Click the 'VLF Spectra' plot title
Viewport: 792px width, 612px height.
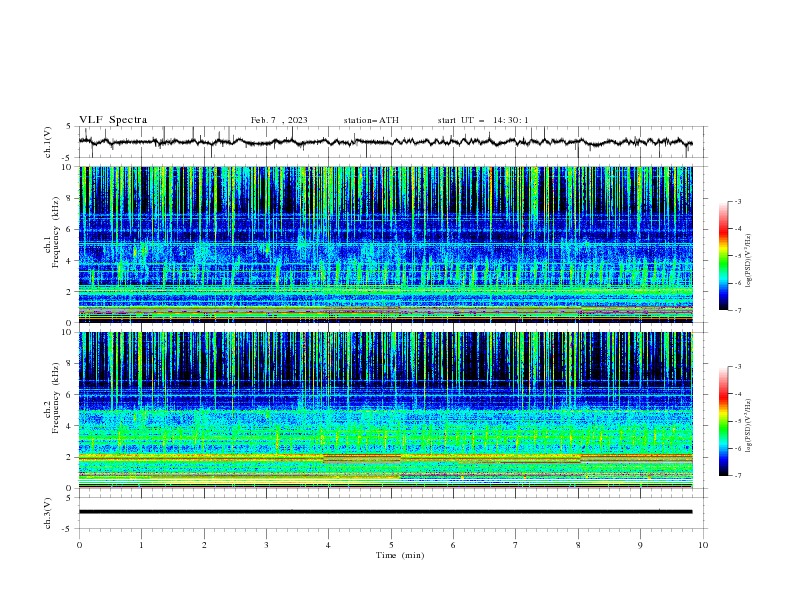point(113,120)
